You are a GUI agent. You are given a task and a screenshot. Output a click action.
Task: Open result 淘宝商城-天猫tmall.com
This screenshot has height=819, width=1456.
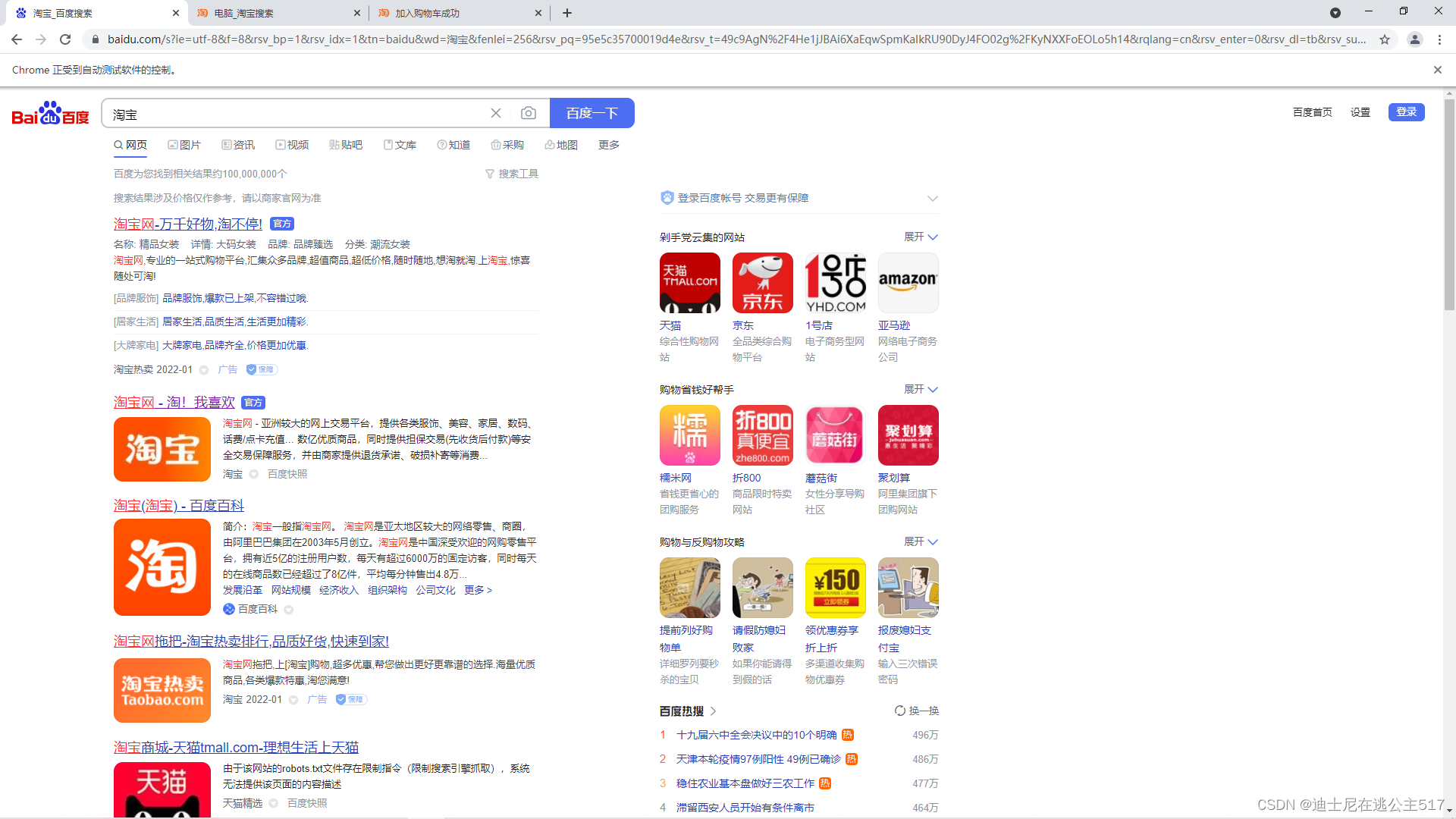236,747
